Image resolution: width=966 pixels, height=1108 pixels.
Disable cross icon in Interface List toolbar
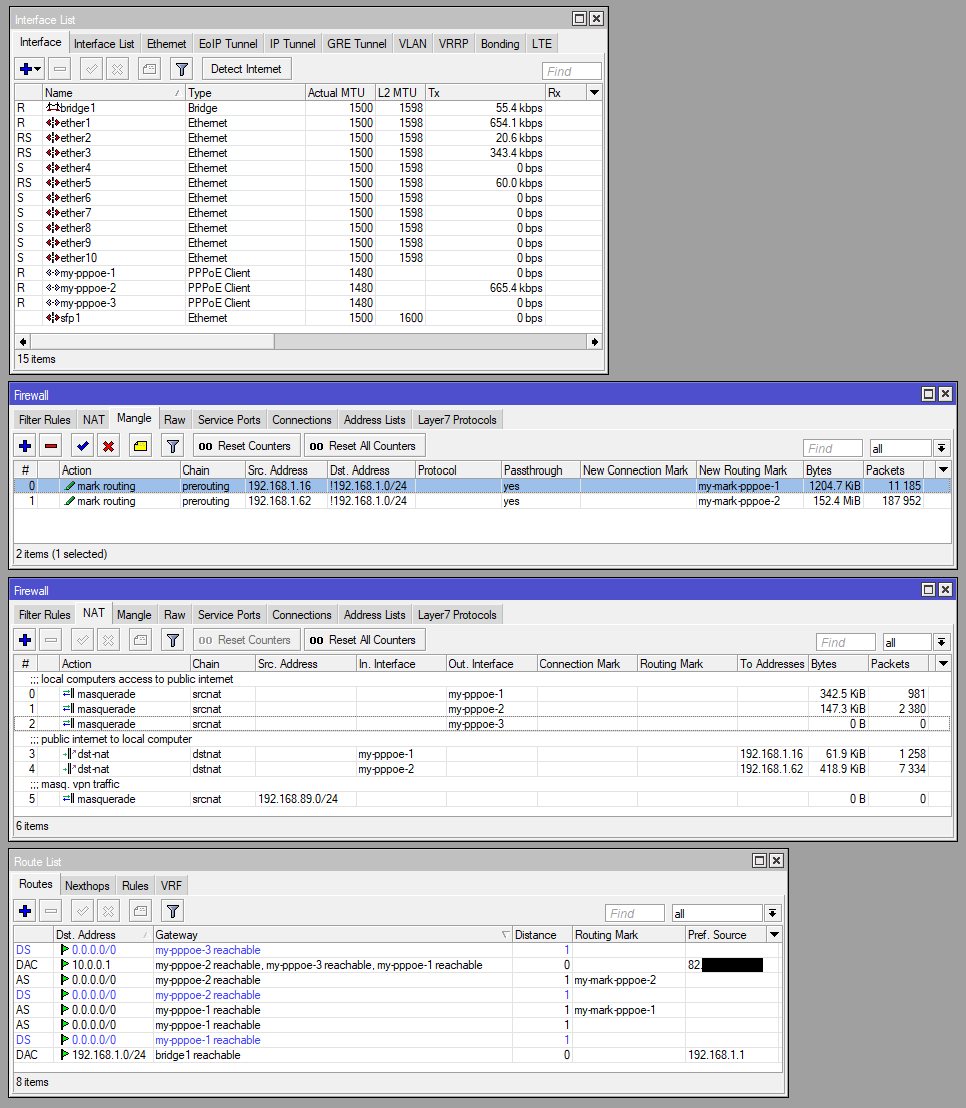coord(117,69)
